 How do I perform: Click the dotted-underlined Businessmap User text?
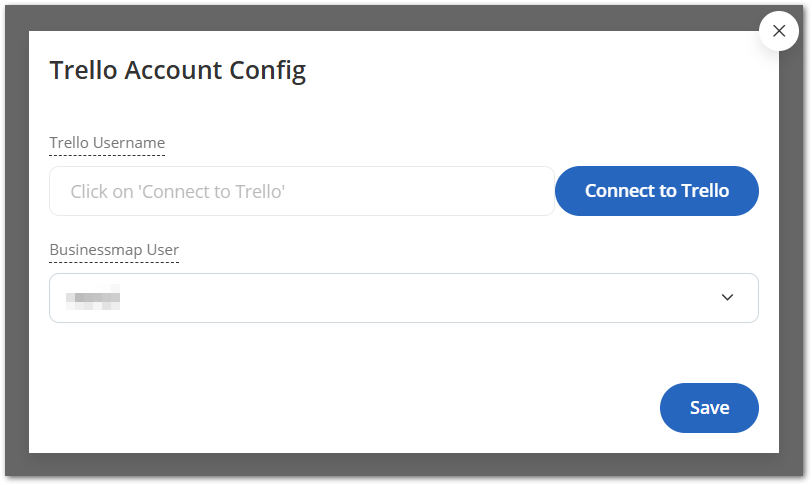tap(114, 249)
